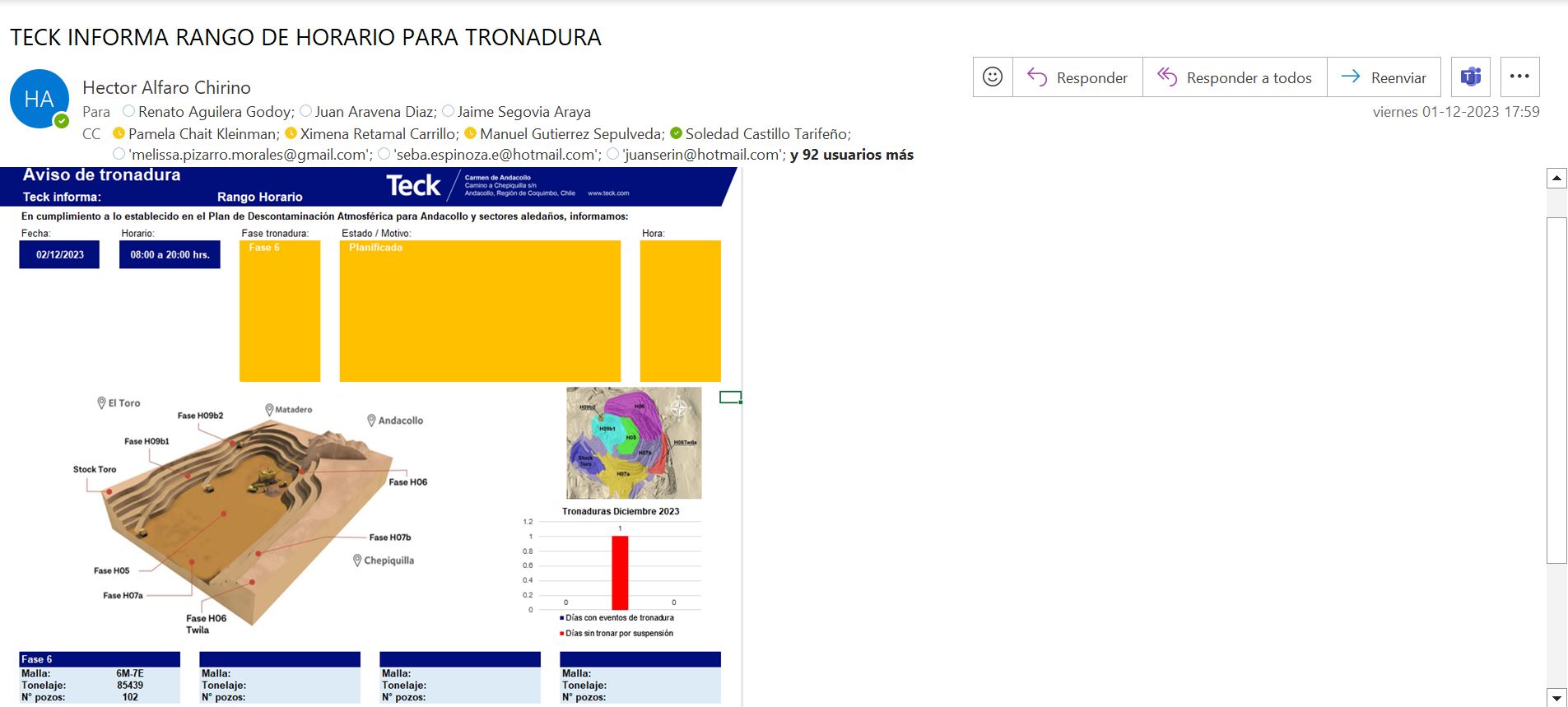Click the mine phases map thumbnail

[634, 443]
